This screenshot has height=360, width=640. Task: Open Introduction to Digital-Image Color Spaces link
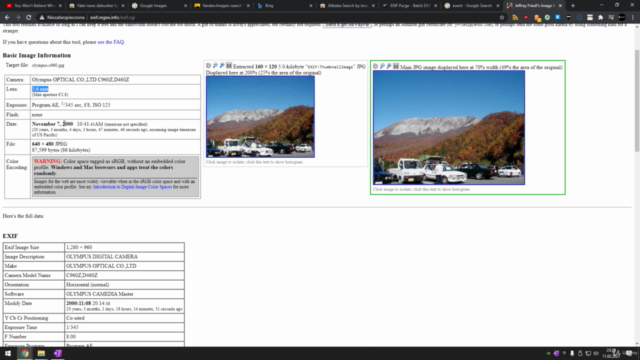pyautogui.click(x=132, y=187)
